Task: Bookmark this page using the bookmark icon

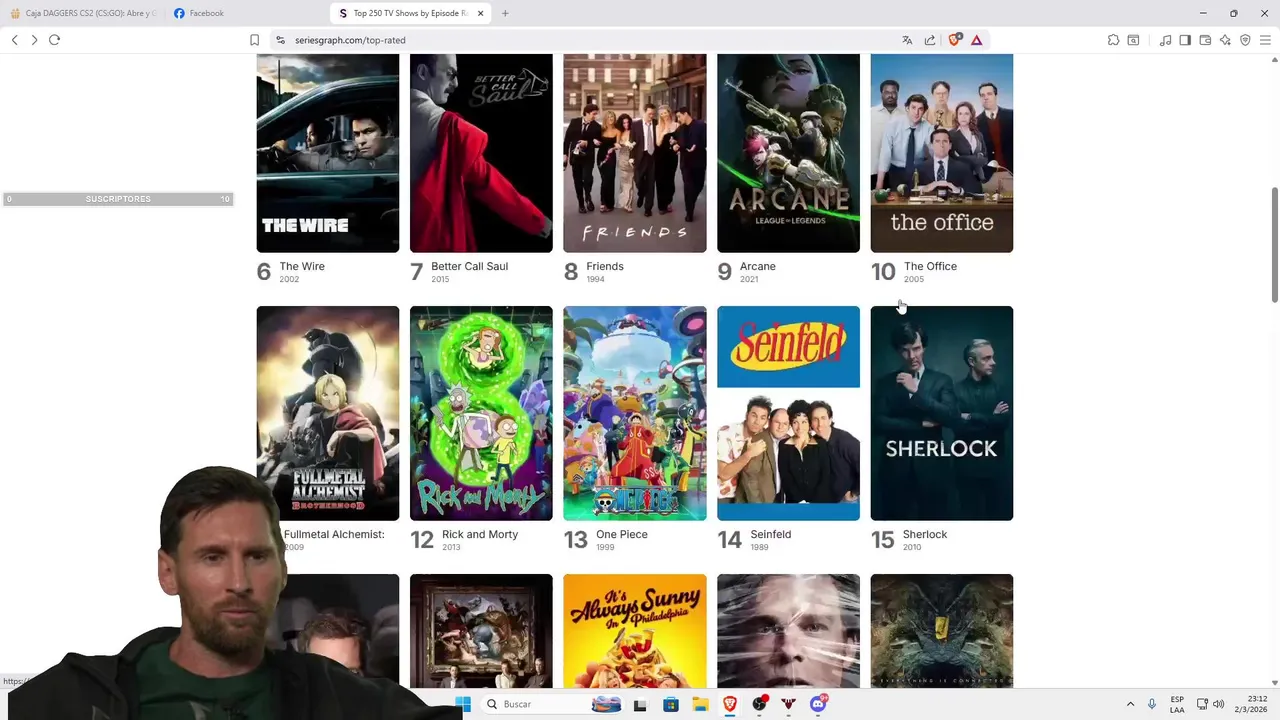Action: (254, 40)
